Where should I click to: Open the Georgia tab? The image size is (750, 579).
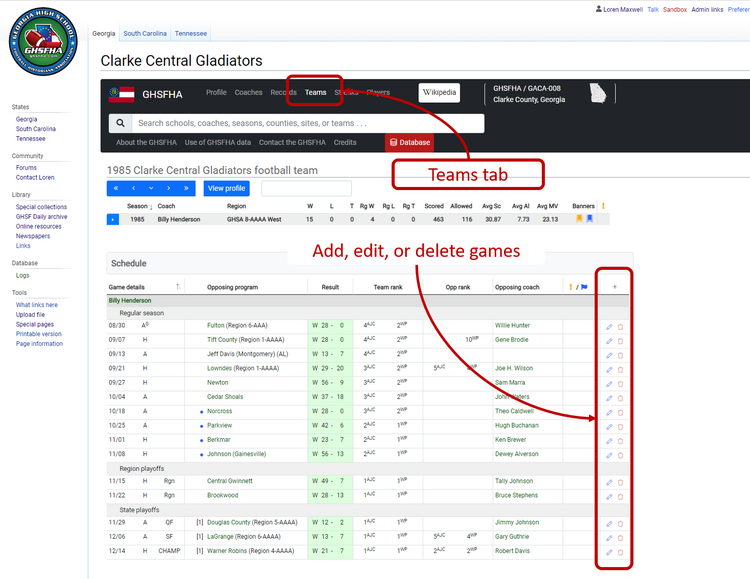104,33
